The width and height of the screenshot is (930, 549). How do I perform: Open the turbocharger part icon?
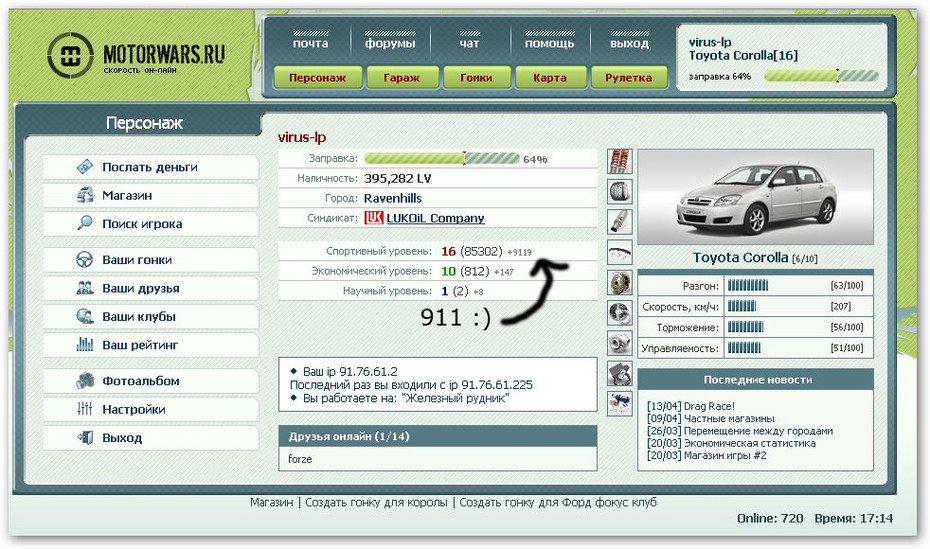pos(620,343)
